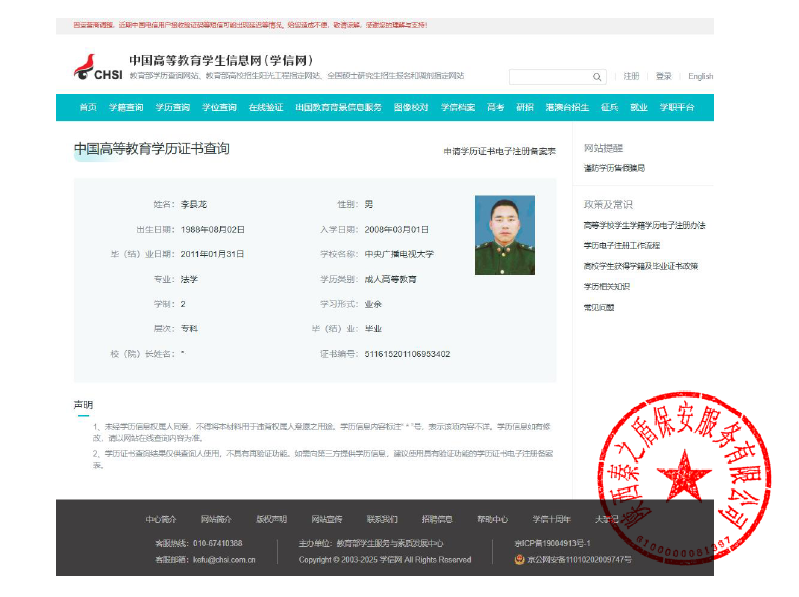Open 高等学校学生学籍学历电子注册办法 link
The height and width of the screenshot is (597, 799).
pos(644,225)
